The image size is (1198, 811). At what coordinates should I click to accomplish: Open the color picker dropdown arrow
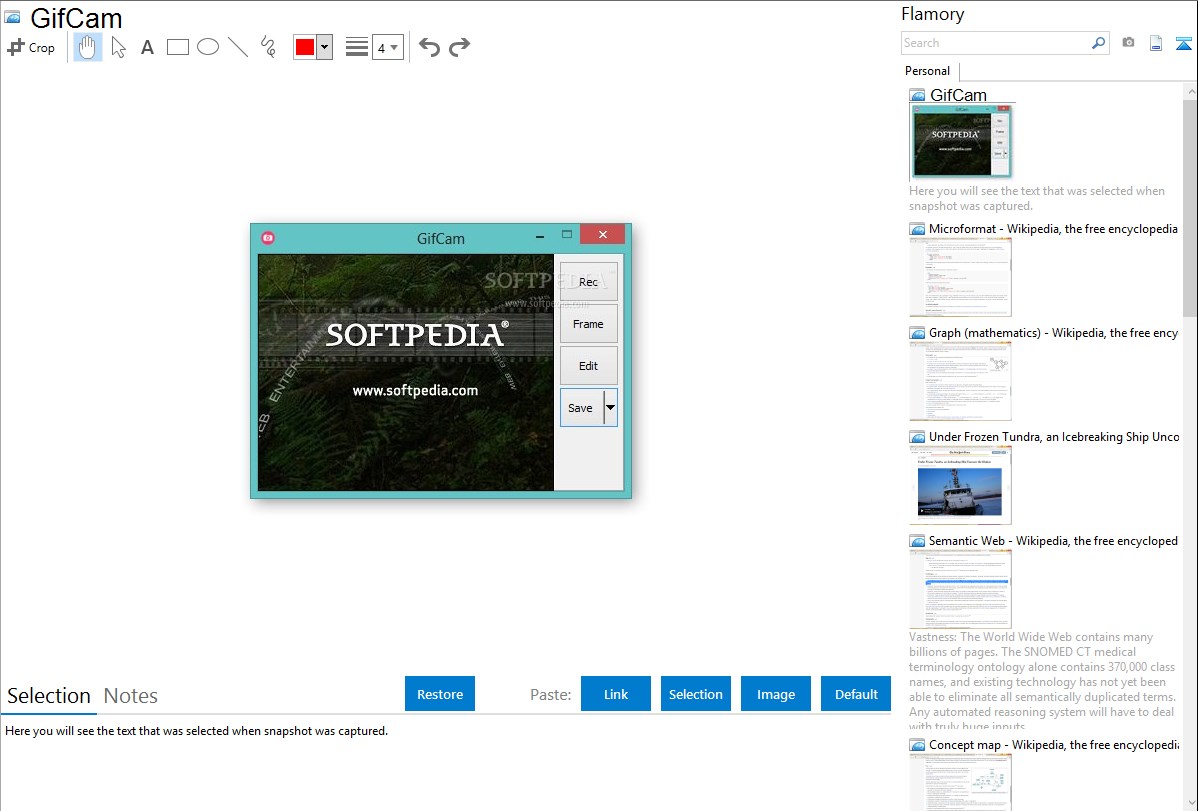click(x=324, y=47)
